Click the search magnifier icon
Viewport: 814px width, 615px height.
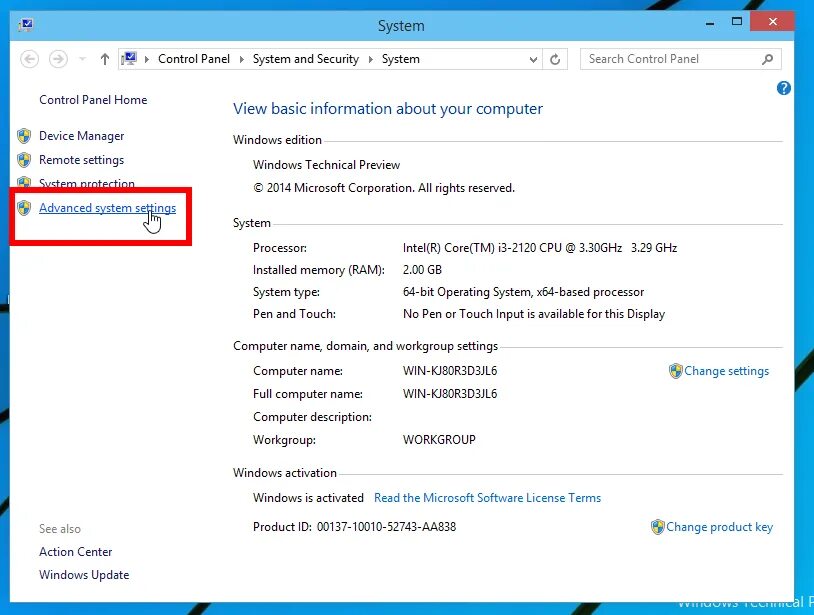click(x=767, y=59)
